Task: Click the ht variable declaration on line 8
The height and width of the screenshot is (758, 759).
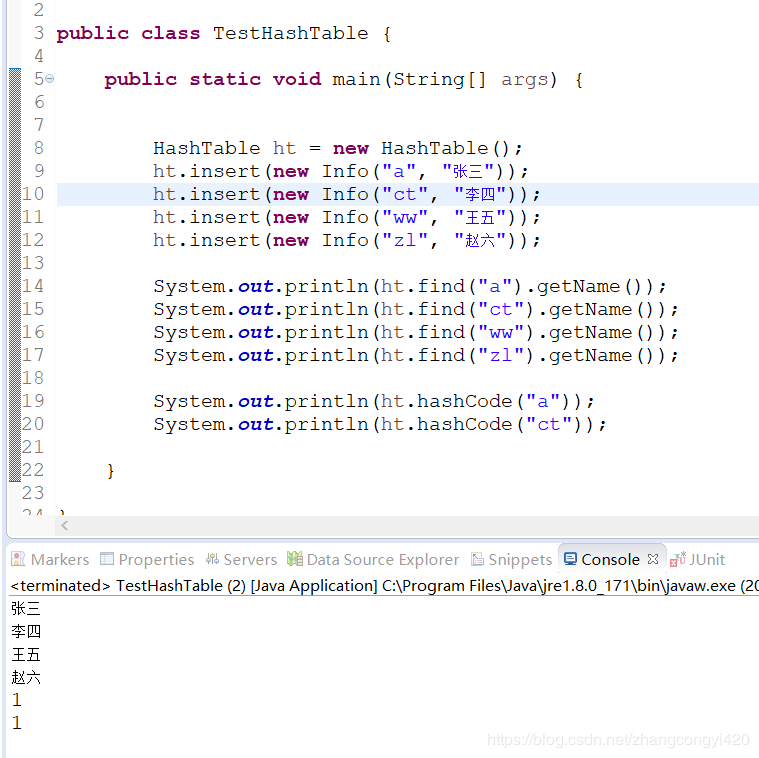Action: coord(284,148)
